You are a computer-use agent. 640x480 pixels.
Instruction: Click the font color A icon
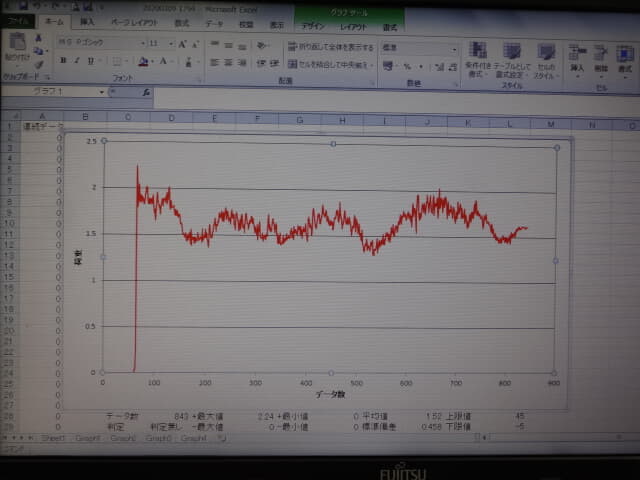163,62
